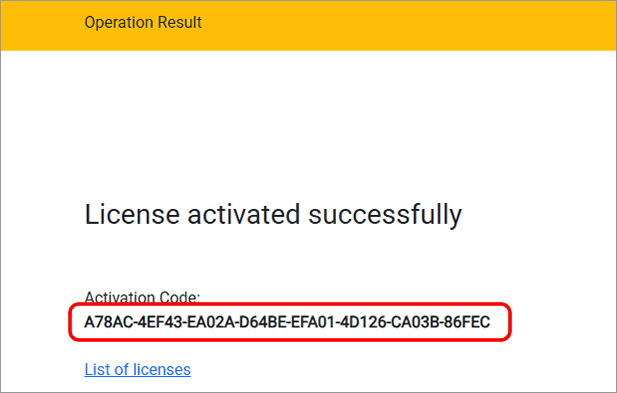
Task: Click the Operation Result header title
Action: click(x=143, y=22)
